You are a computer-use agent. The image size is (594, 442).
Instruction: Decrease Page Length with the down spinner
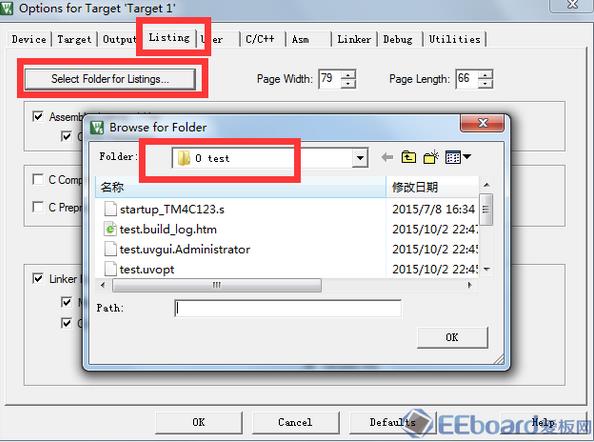(x=485, y=84)
